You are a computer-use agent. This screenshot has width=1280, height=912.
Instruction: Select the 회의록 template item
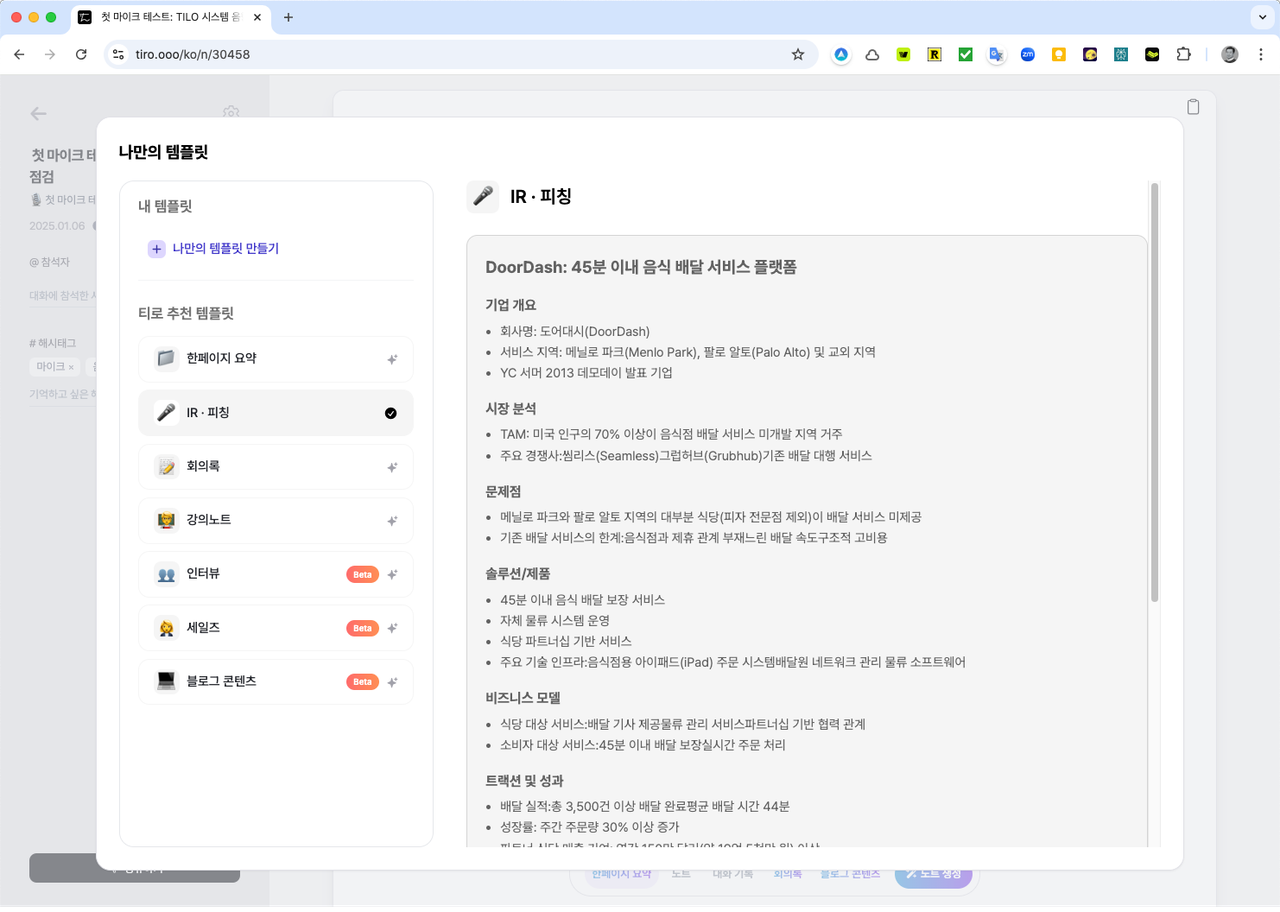pos(276,466)
